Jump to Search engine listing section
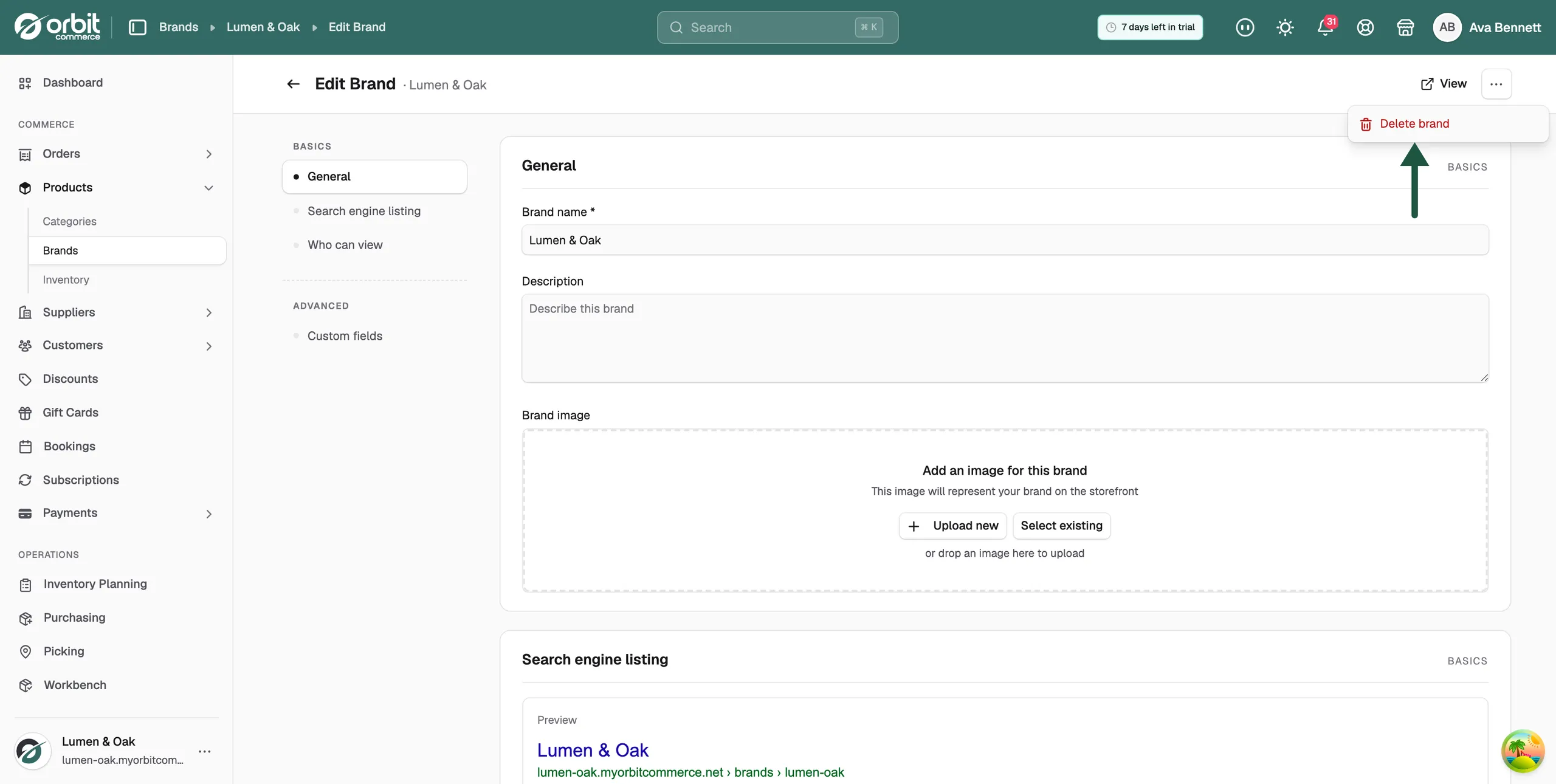This screenshot has width=1556, height=784. coord(364,211)
